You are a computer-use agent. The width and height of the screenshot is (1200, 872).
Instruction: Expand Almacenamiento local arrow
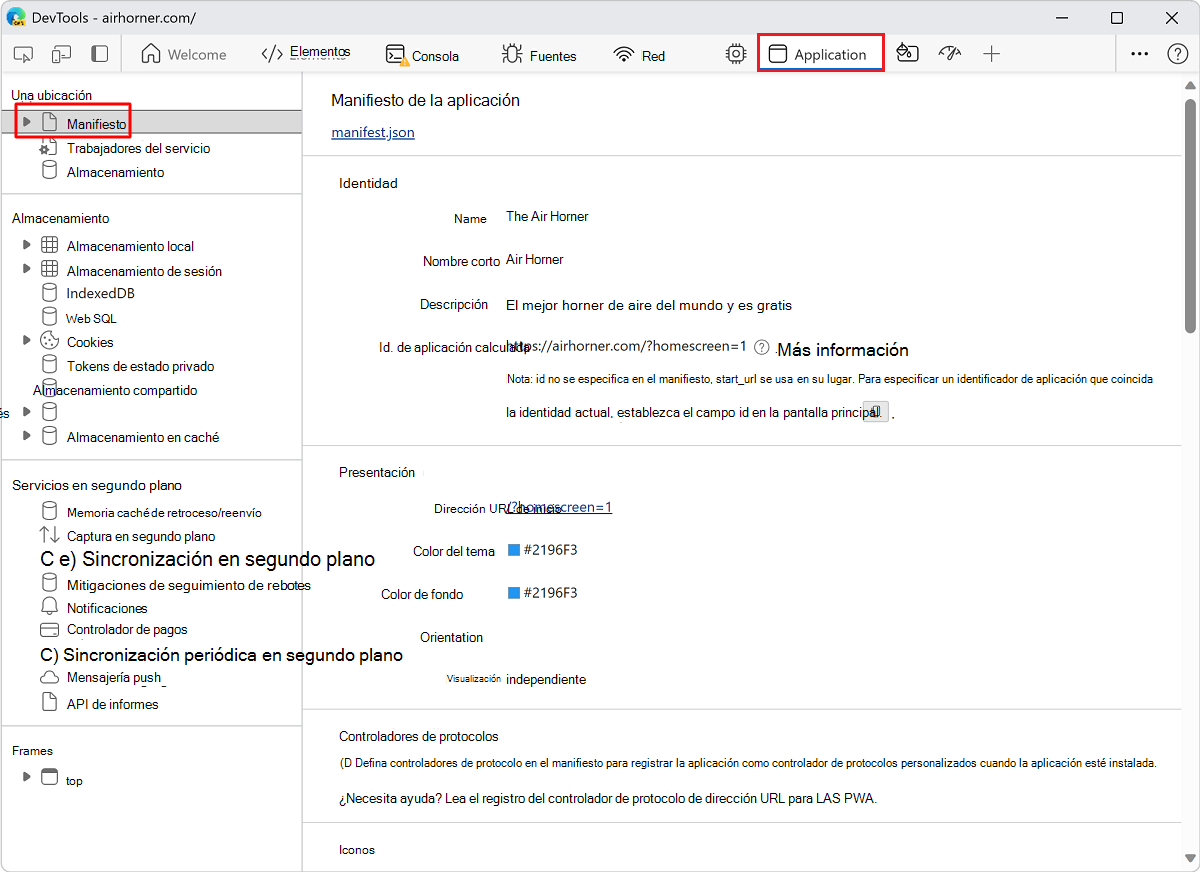point(27,244)
